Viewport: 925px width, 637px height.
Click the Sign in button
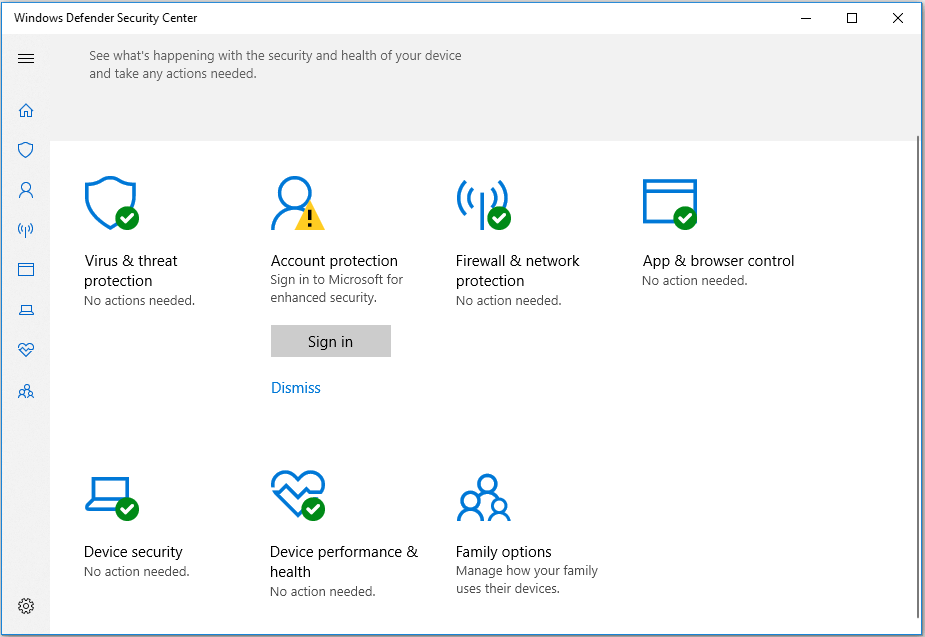(x=331, y=341)
